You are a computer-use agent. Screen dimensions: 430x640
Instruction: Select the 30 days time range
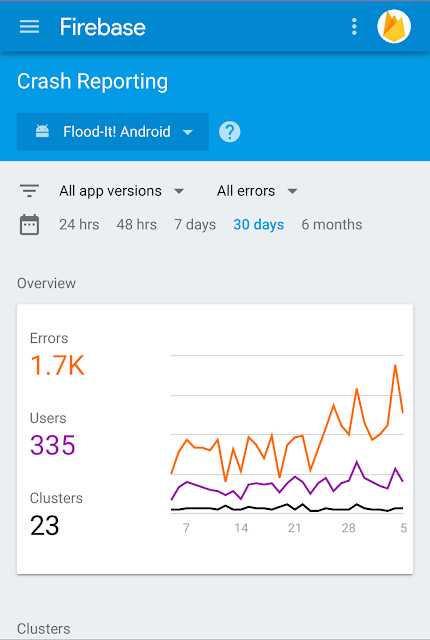(x=259, y=224)
